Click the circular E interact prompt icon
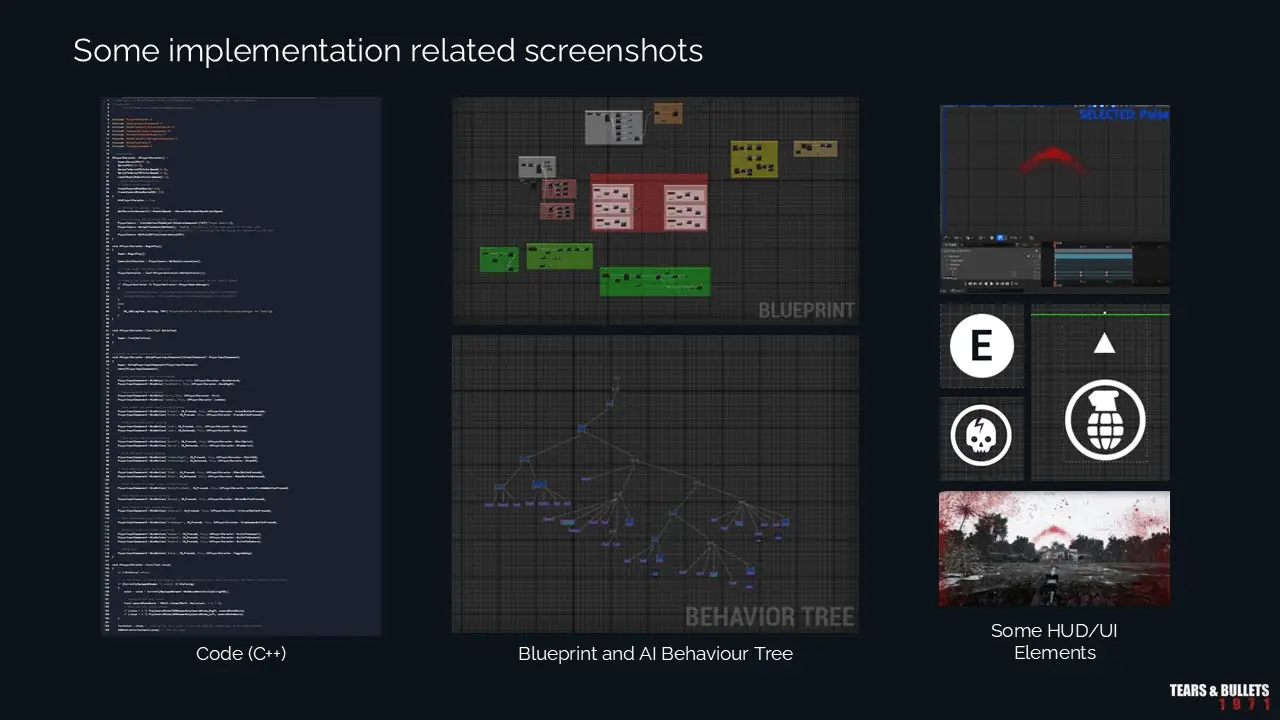The image size is (1280, 720). click(980, 347)
